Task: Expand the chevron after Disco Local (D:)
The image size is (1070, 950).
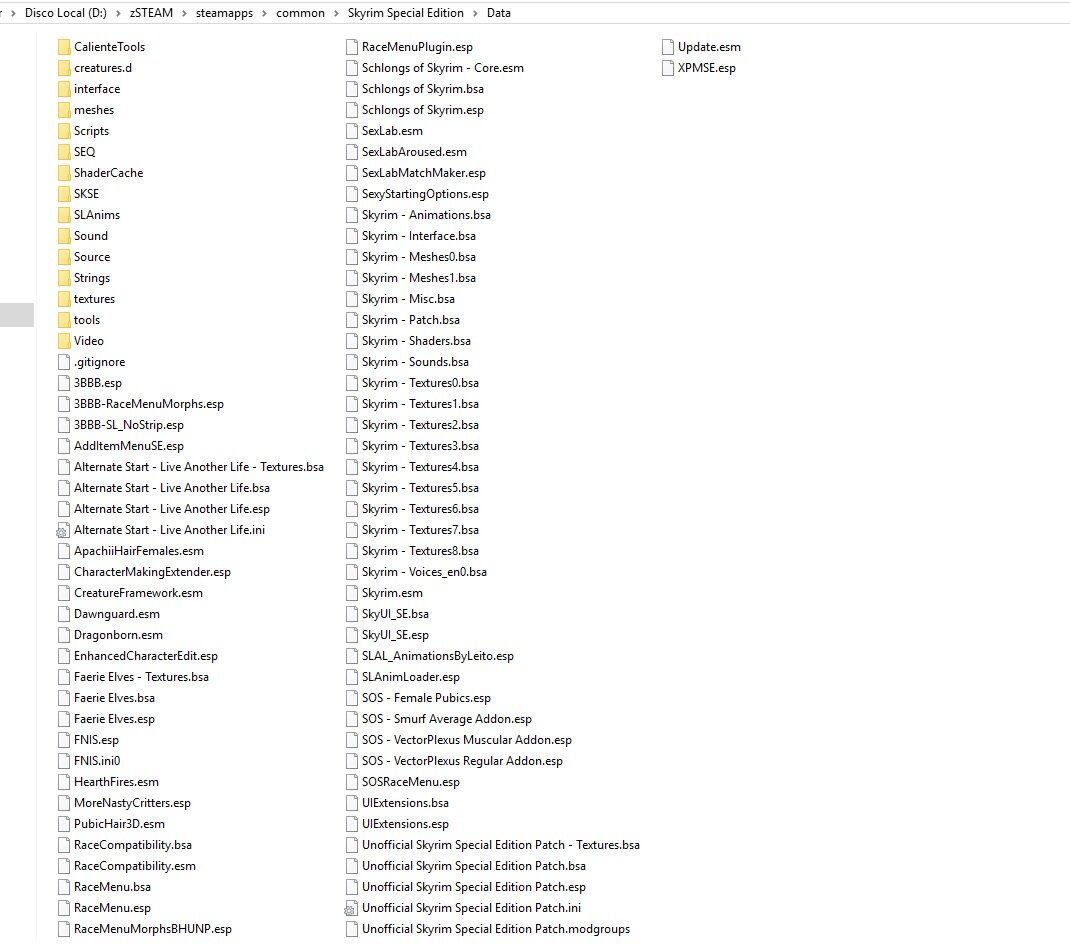Action: point(118,13)
